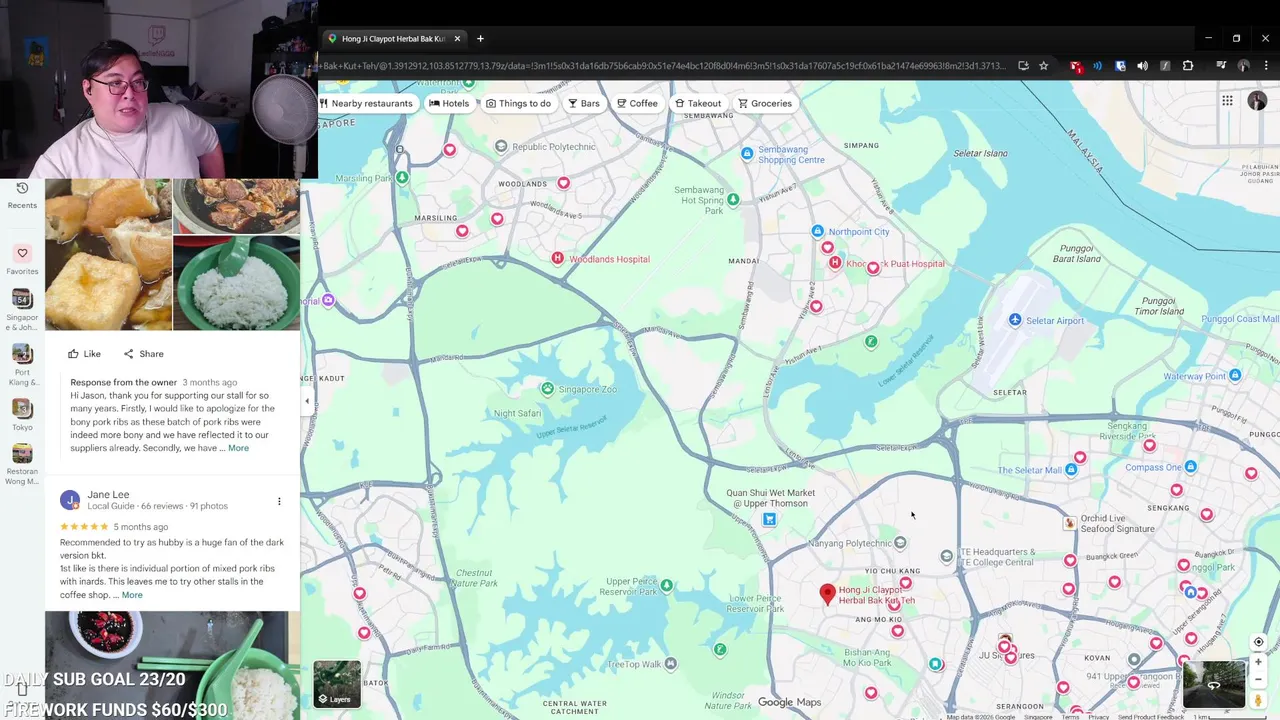Zoom out the map

tap(1258, 680)
